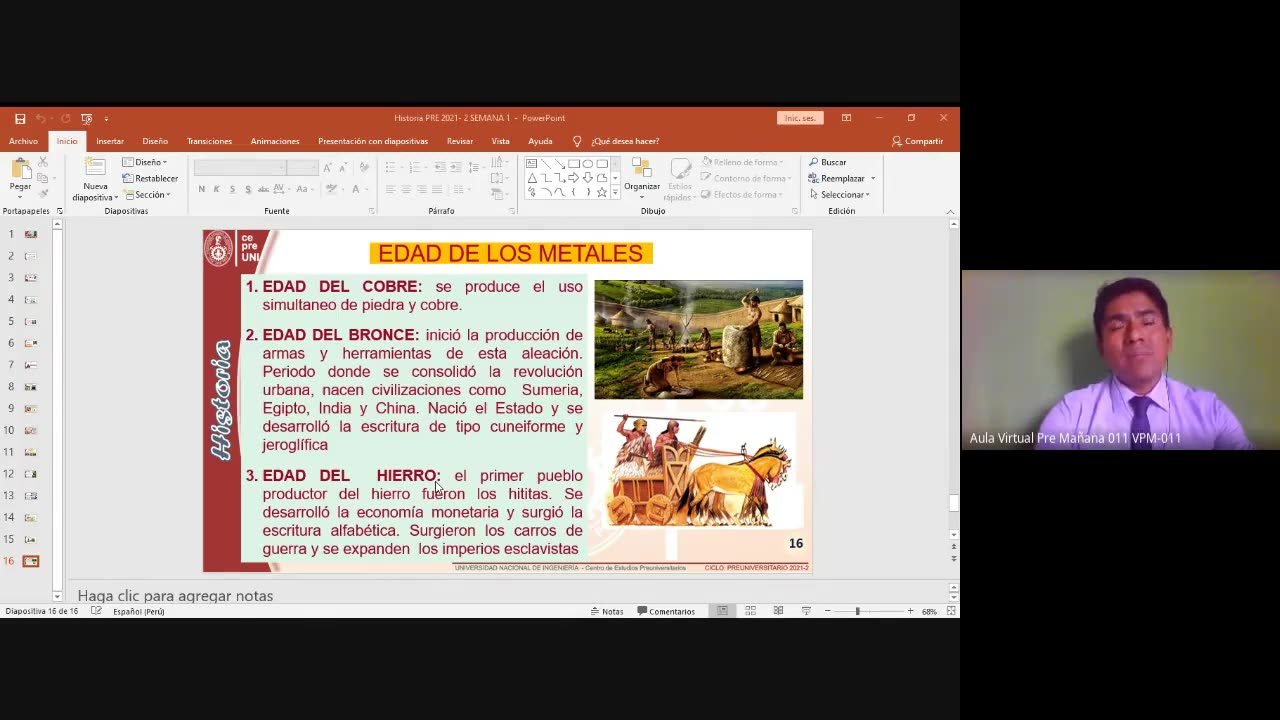Viewport: 1280px width, 720px height.
Task: Click the zoom out minus icon
Action: 827,611
